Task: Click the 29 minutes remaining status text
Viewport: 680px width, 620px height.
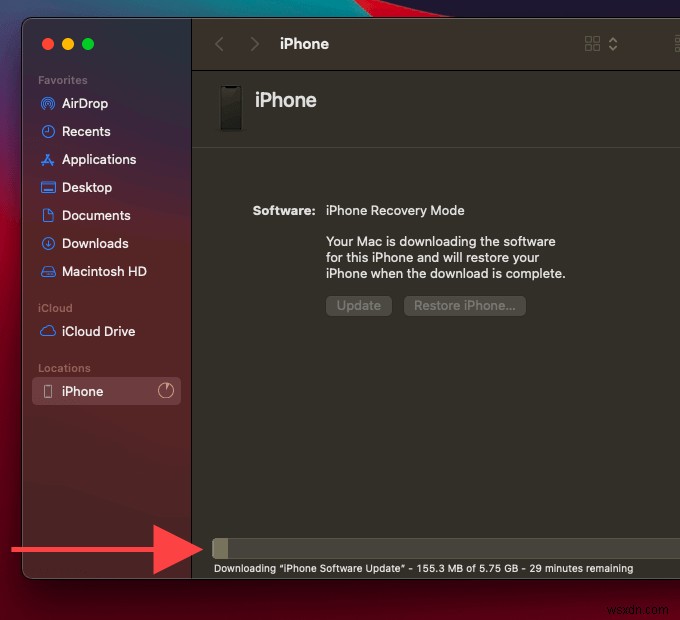Action: coord(581,568)
